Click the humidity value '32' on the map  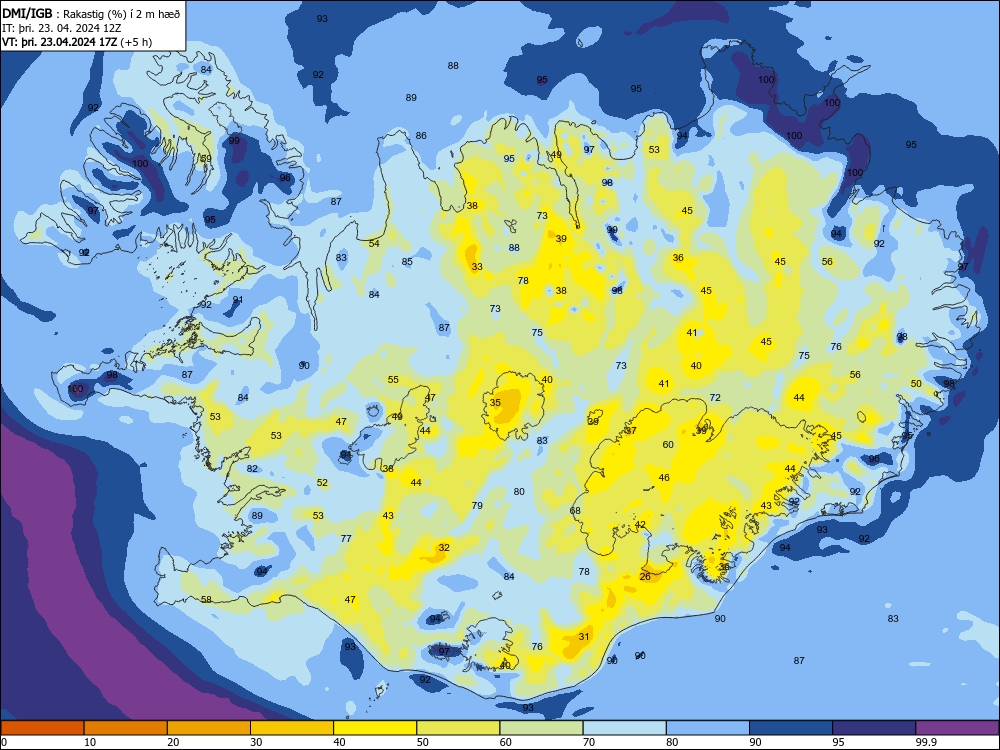[x=444, y=547]
